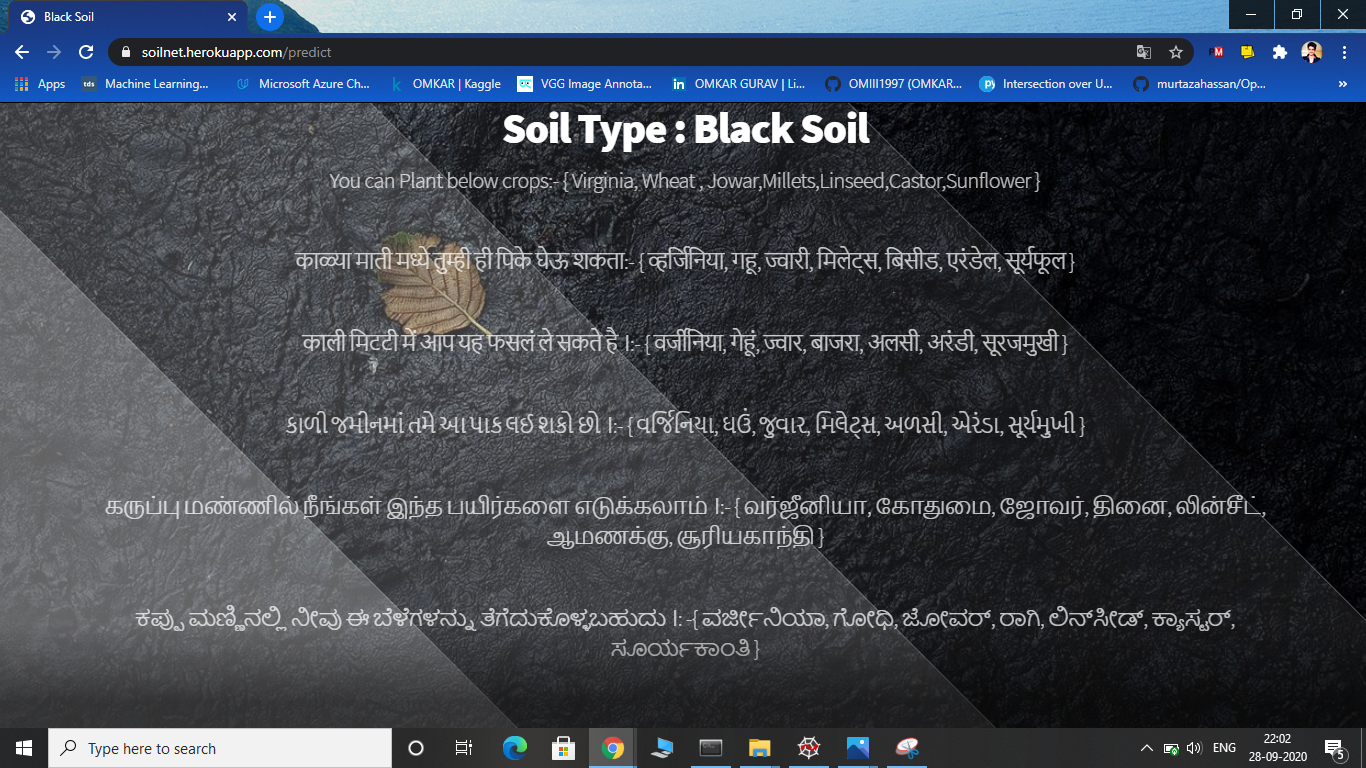Viewport: 1366px width, 768px height.
Task: Bookmark this page with the star icon
Action: (1176, 52)
